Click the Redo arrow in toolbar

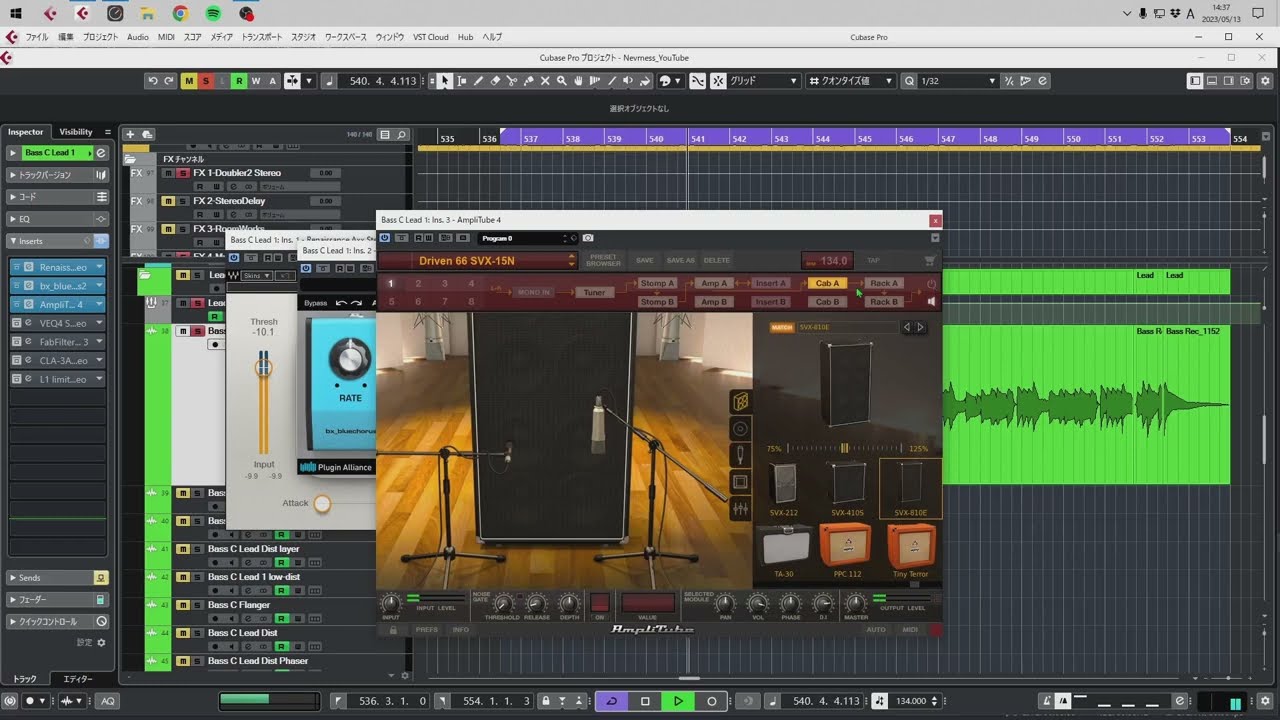pos(169,81)
